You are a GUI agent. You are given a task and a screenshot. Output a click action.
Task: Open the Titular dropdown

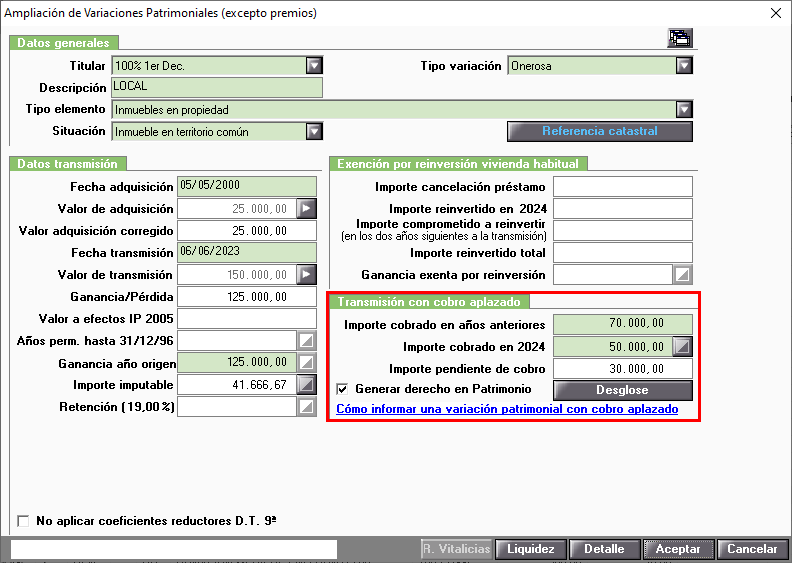[314, 66]
